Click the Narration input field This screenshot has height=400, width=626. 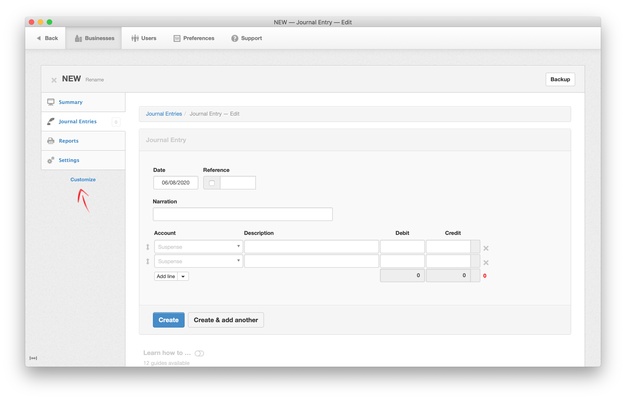[x=243, y=214]
